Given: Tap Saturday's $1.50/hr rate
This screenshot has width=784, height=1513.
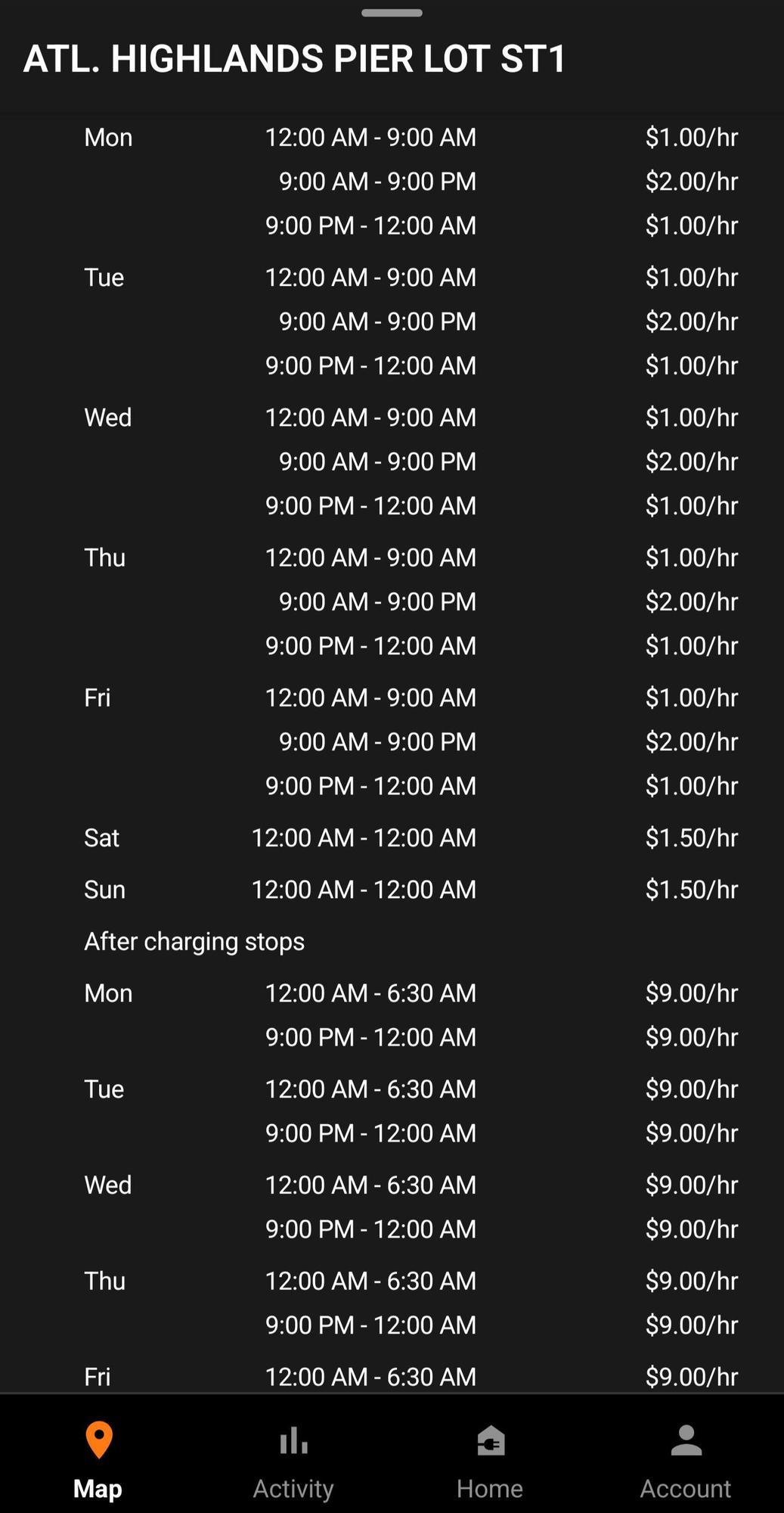Looking at the screenshot, I should click(x=691, y=837).
